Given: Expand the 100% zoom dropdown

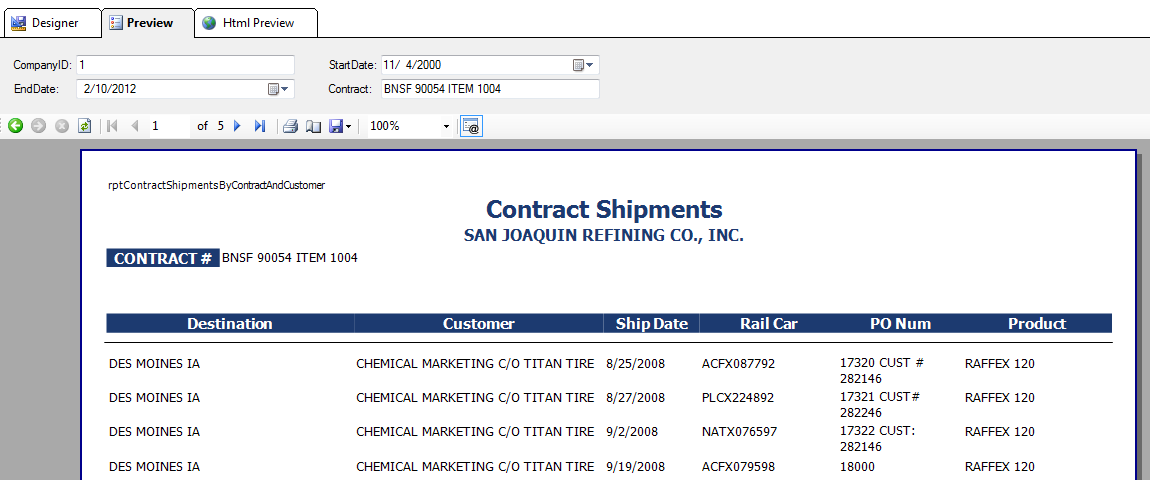Looking at the screenshot, I should [446, 126].
